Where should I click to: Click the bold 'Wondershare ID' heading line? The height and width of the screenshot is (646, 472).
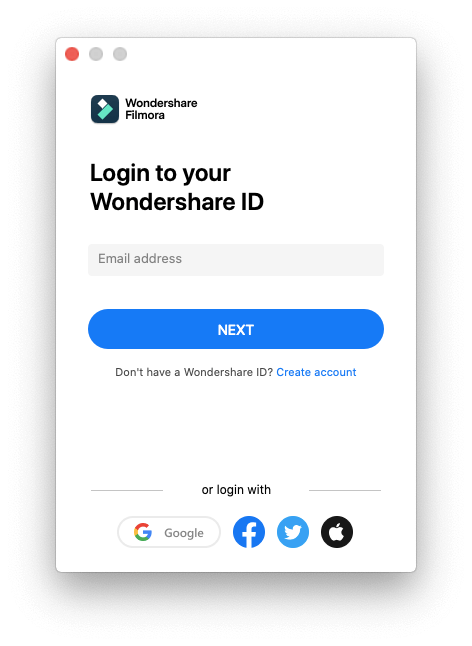tap(177, 202)
